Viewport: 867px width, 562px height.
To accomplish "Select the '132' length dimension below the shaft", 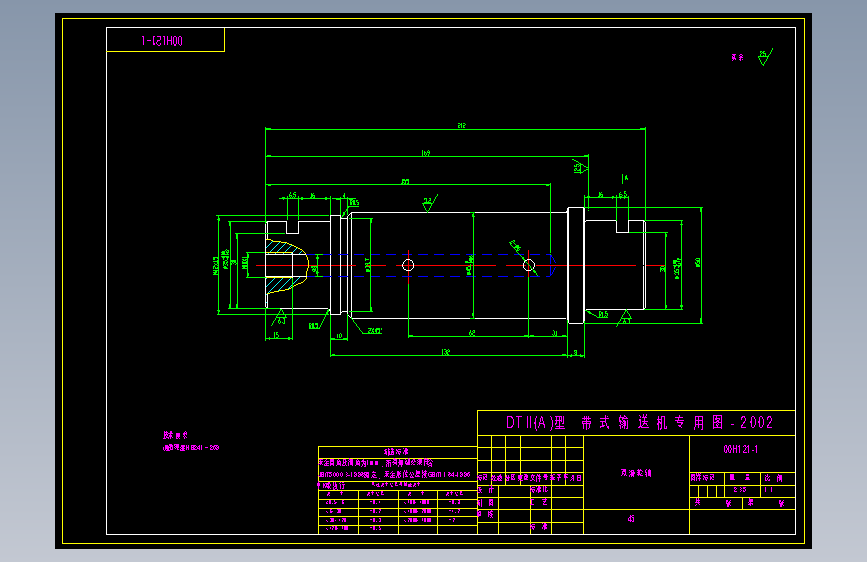I will pyautogui.click(x=446, y=352).
